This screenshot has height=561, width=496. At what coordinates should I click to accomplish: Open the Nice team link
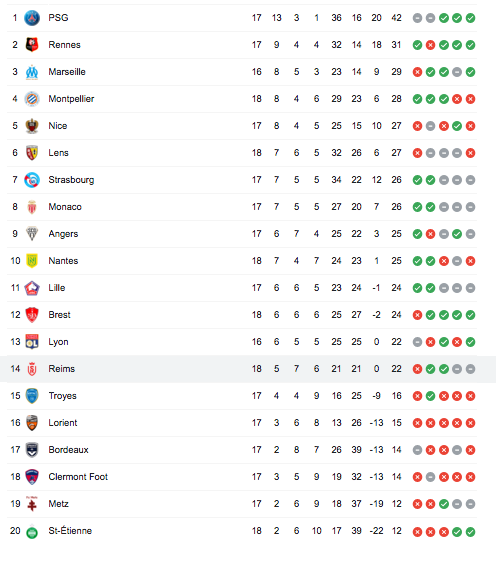pyautogui.click(x=58, y=126)
